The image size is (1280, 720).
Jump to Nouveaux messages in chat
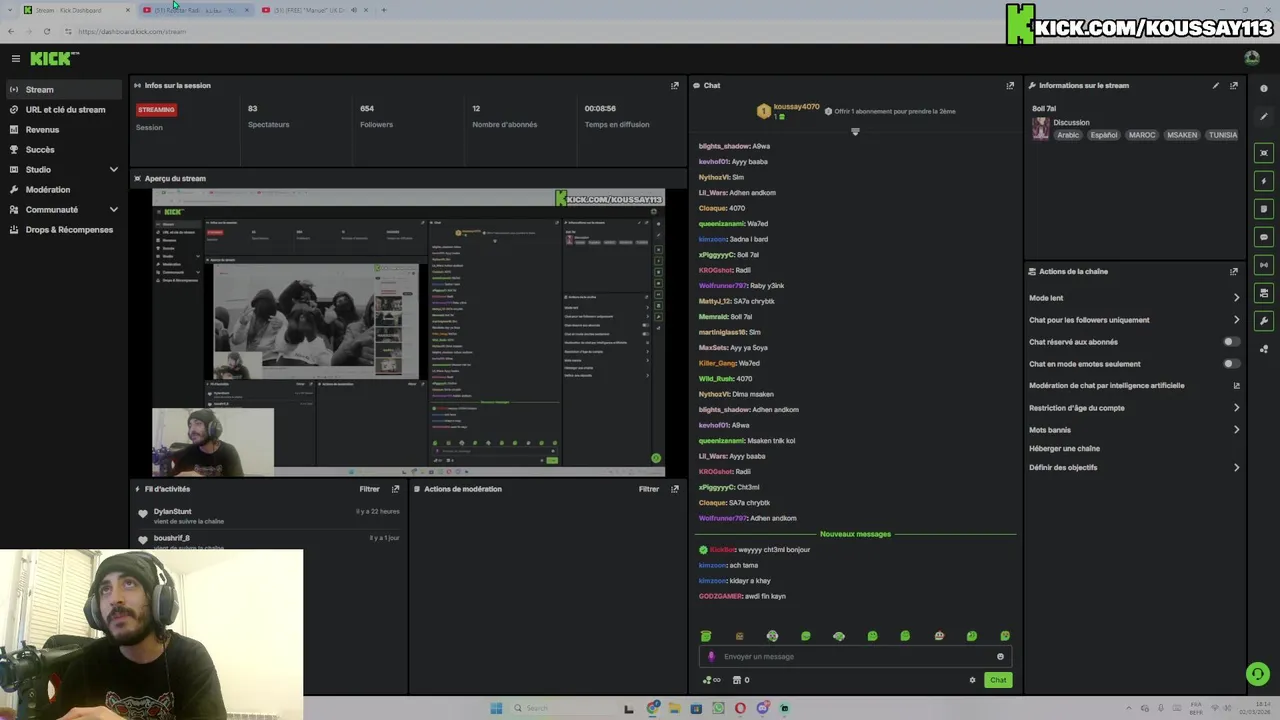[855, 534]
